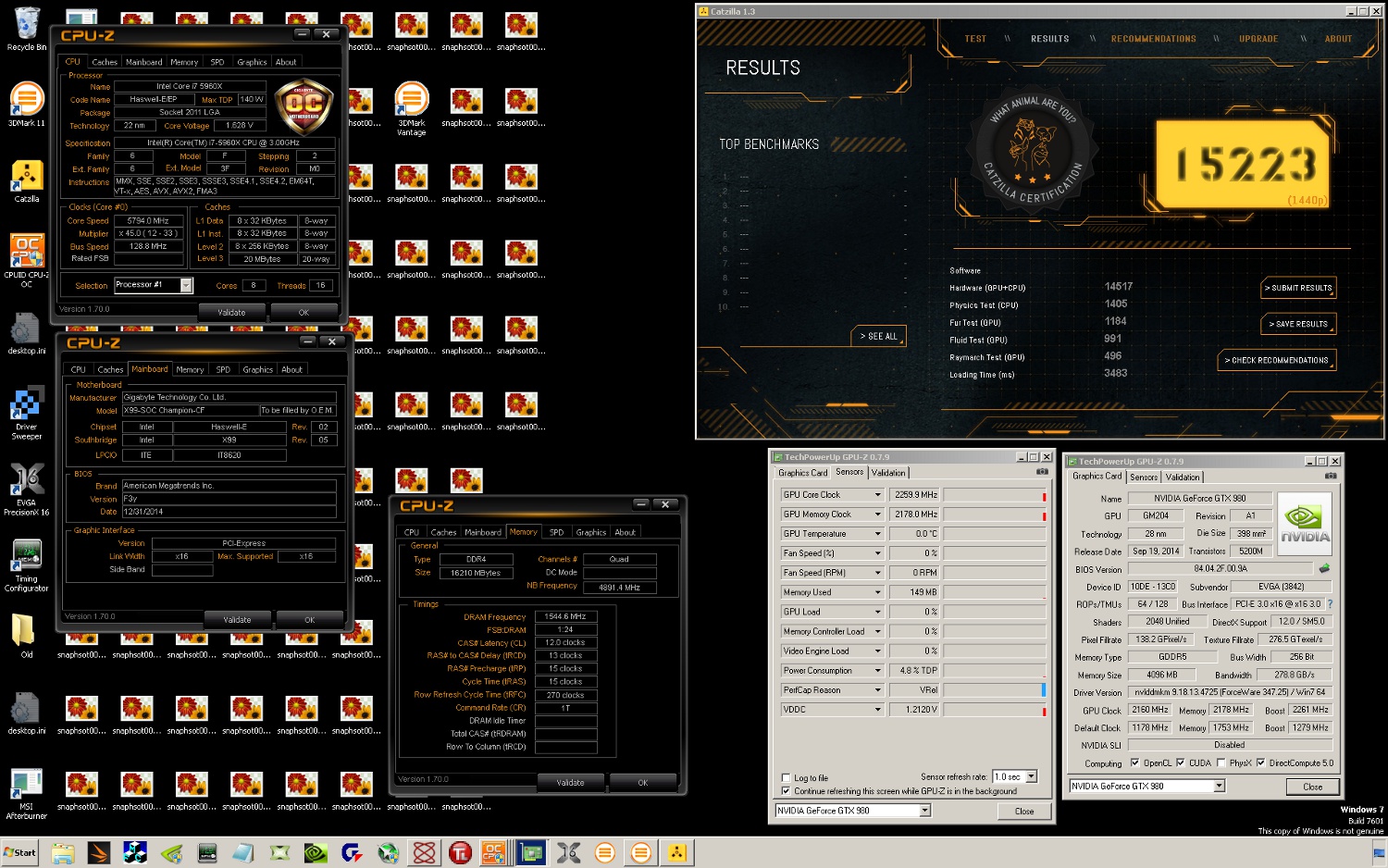Open the GPU selector in the GPU-Z Sensors window
This screenshot has width=1388, height=868.
(x=852, y=811)
